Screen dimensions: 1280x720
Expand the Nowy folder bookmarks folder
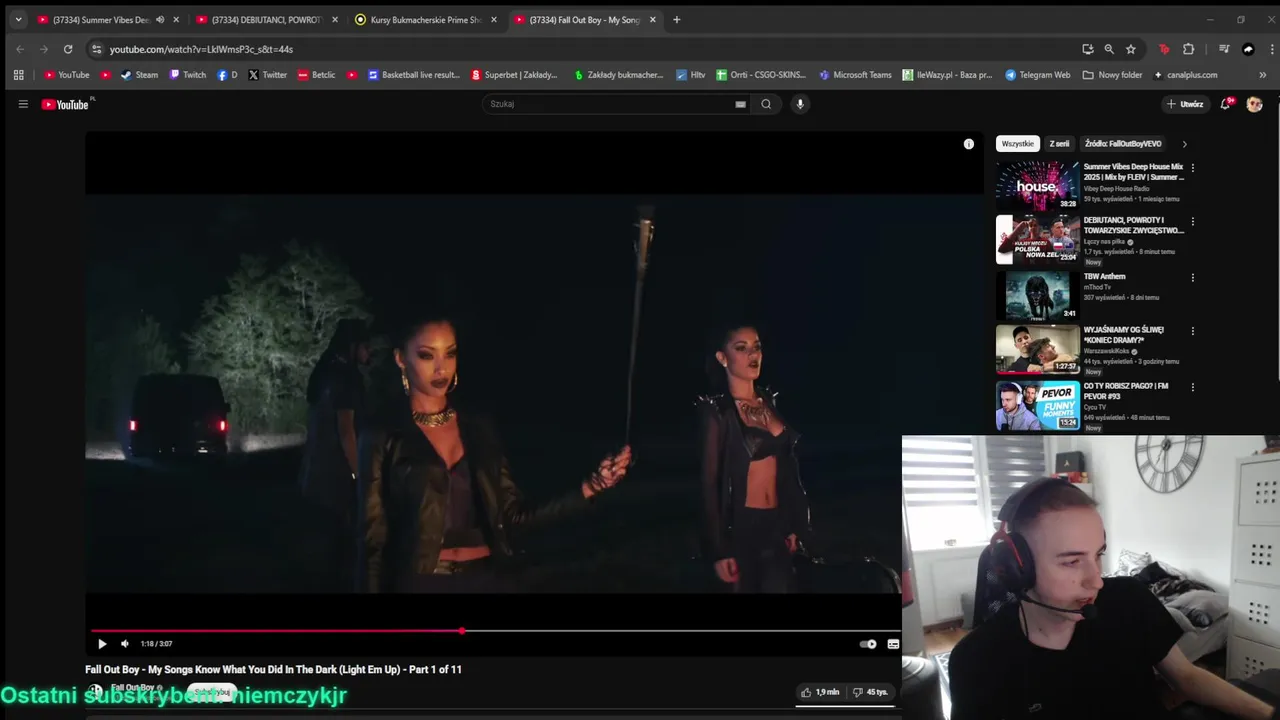1112,75
